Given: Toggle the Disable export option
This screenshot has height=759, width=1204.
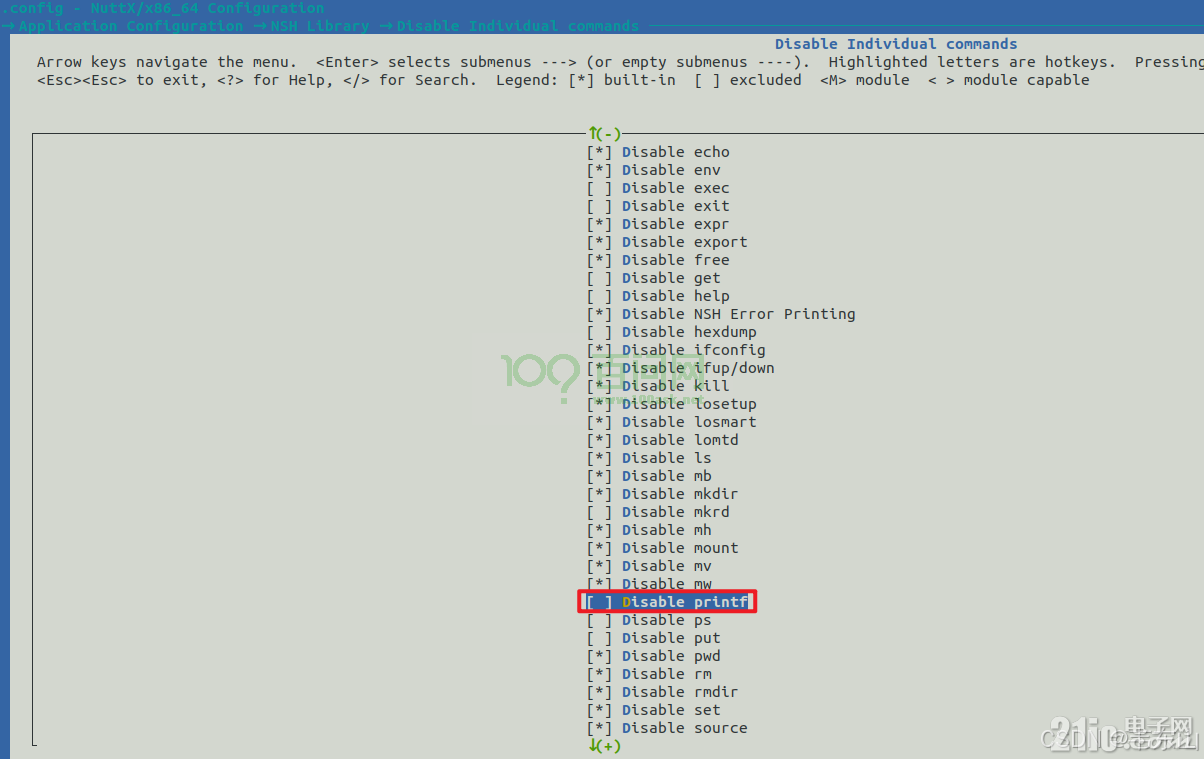Looking at the screenshot, I should (667, 242).
